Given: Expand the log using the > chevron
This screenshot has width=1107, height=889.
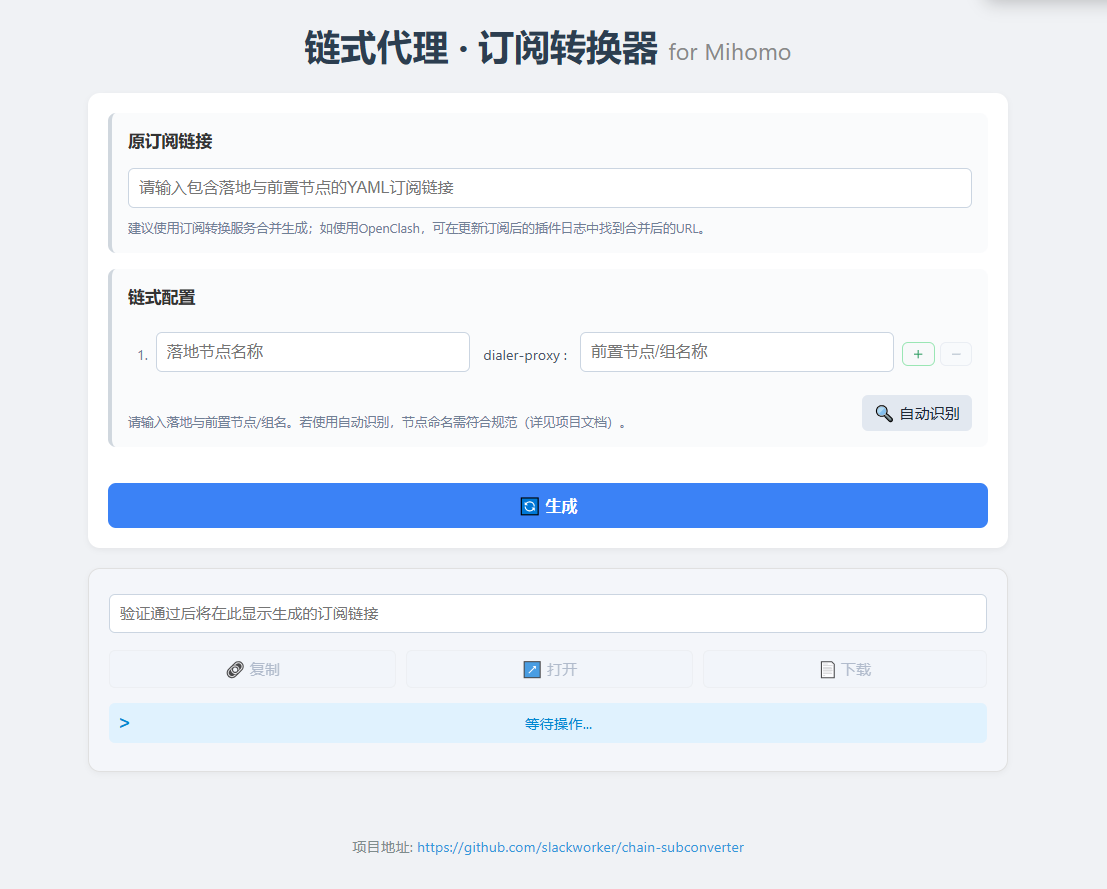Looking at the screenshot, I should (x=125, y=723).
